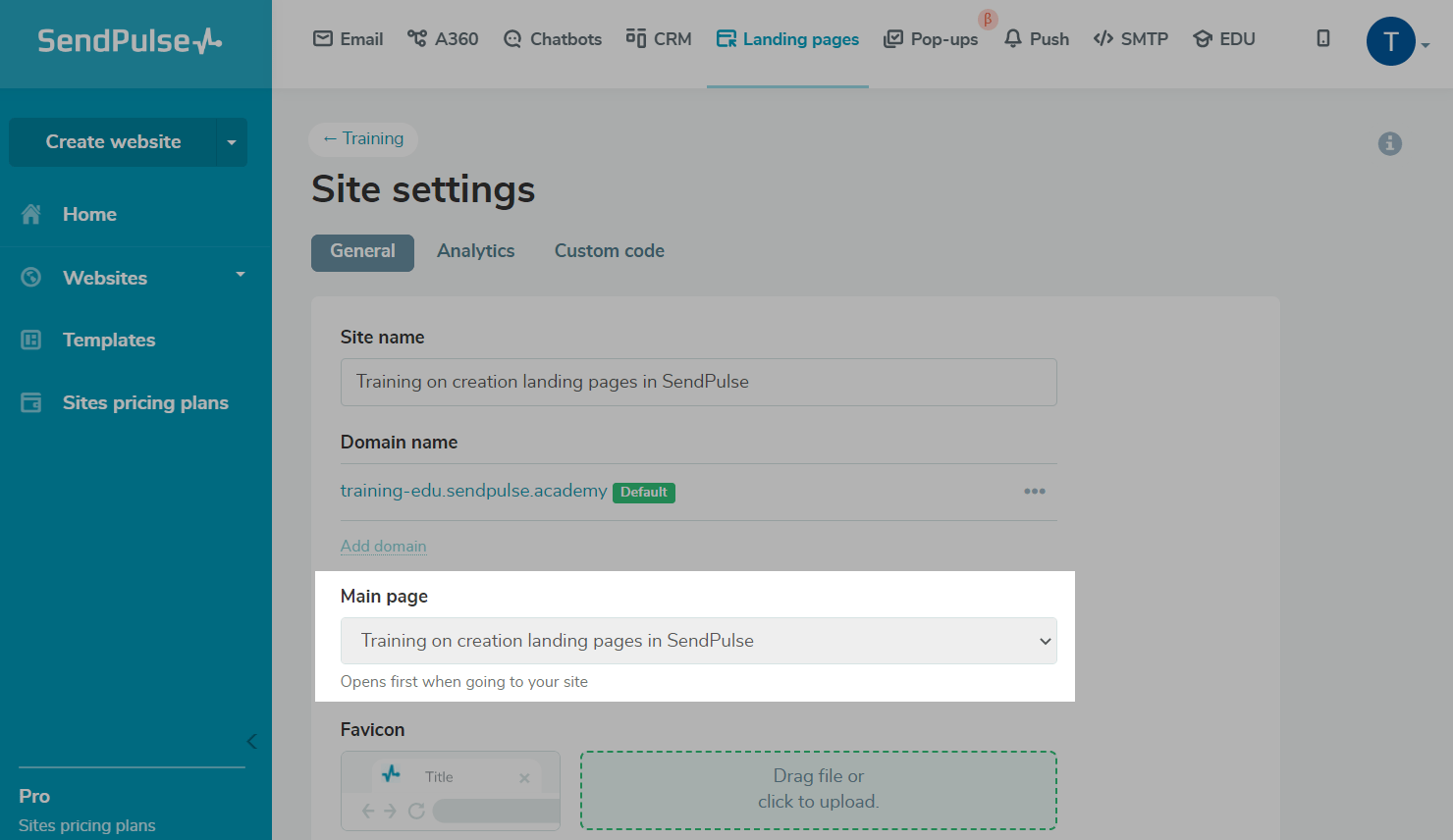Collapse the sidebar with the chevron

pyautogui.click(x=251, y=741)
